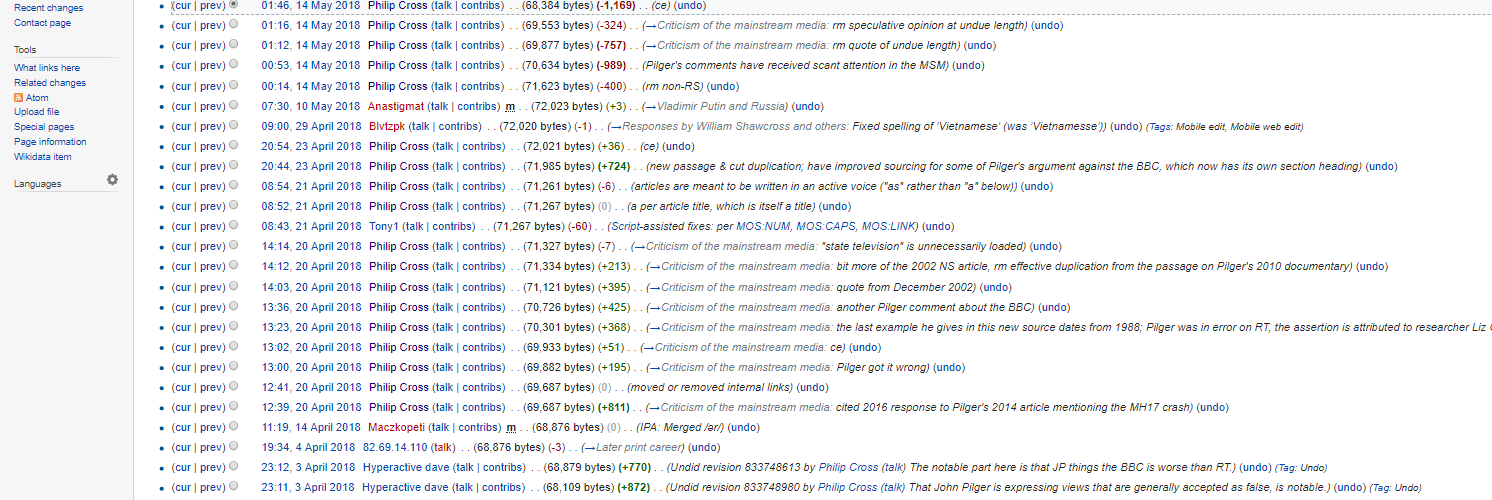Screen dimensions: 1492x500
Task: Open Maczkopeti user page link
Action: (396, 428)
